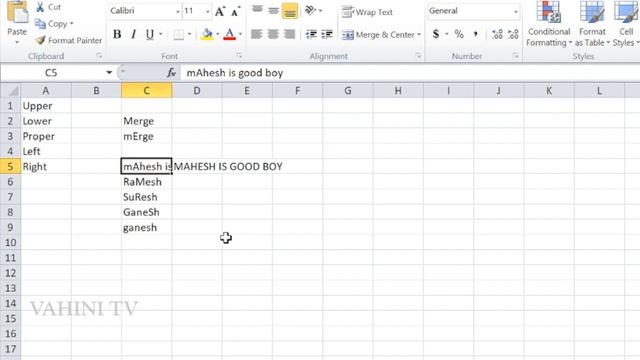This screenshot has height=360, width=640.
Task: Set Middle Align vertical alignment
Action: coord(273,10)
